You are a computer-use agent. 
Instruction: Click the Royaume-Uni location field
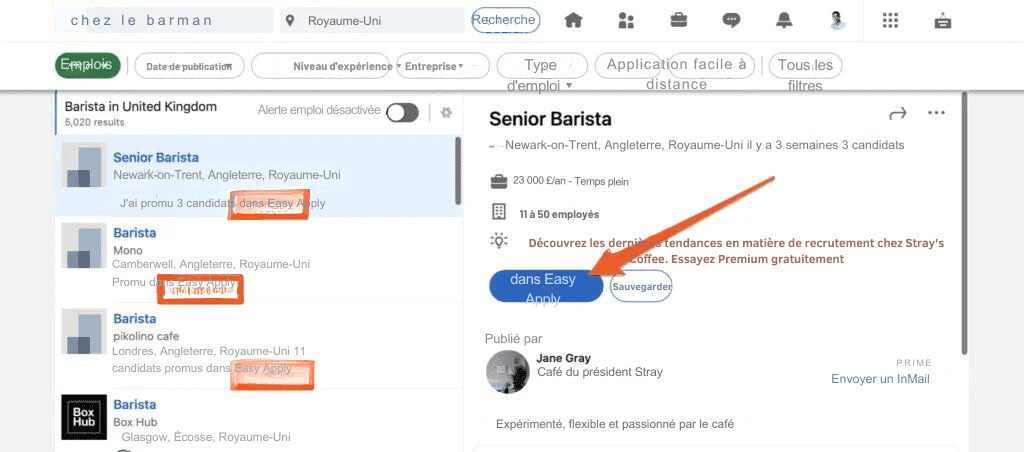pos(372,21)
